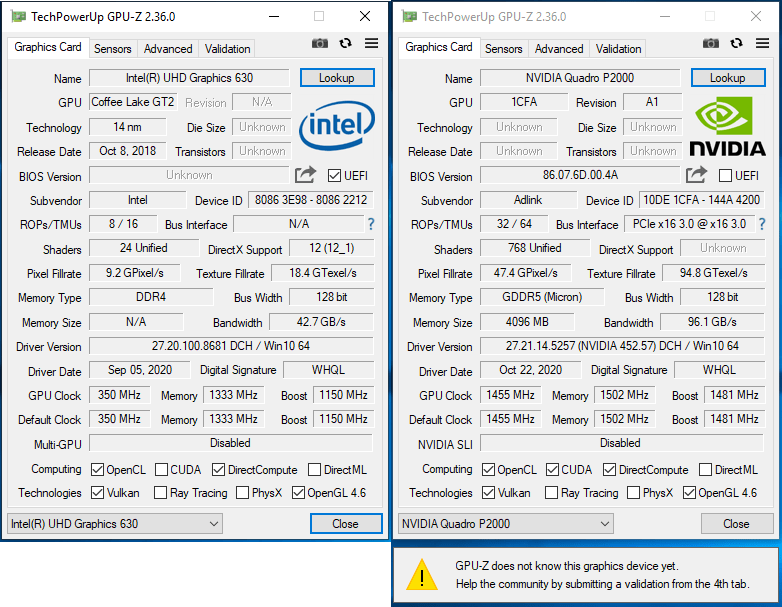
Task: Open hamburger menu in NVIDIA GPU-Z window
Action: pos(762,43)
